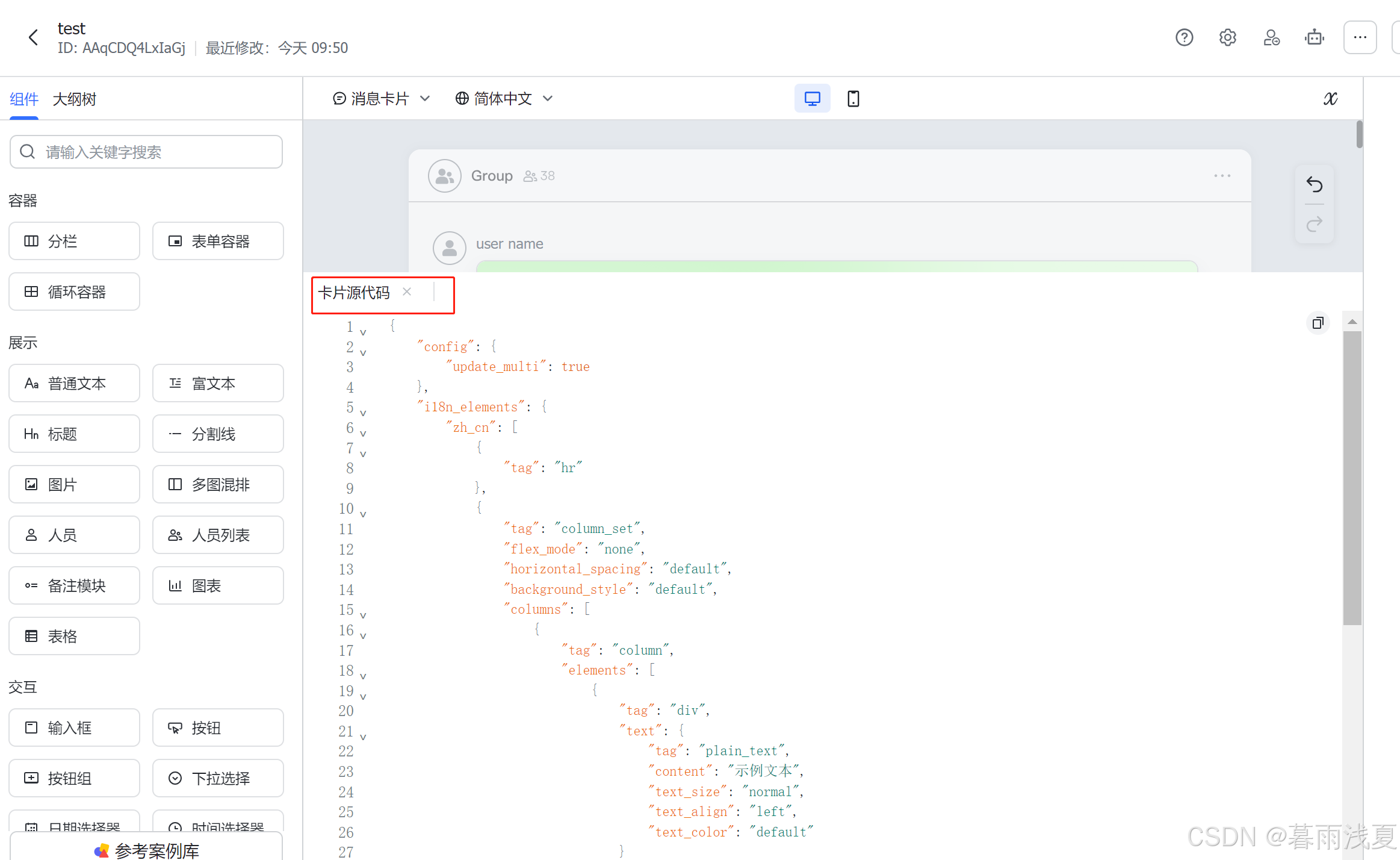The image size is (1400, 860).
Task: Add the 按钮组 component
Action: click(x=74, y=778)
